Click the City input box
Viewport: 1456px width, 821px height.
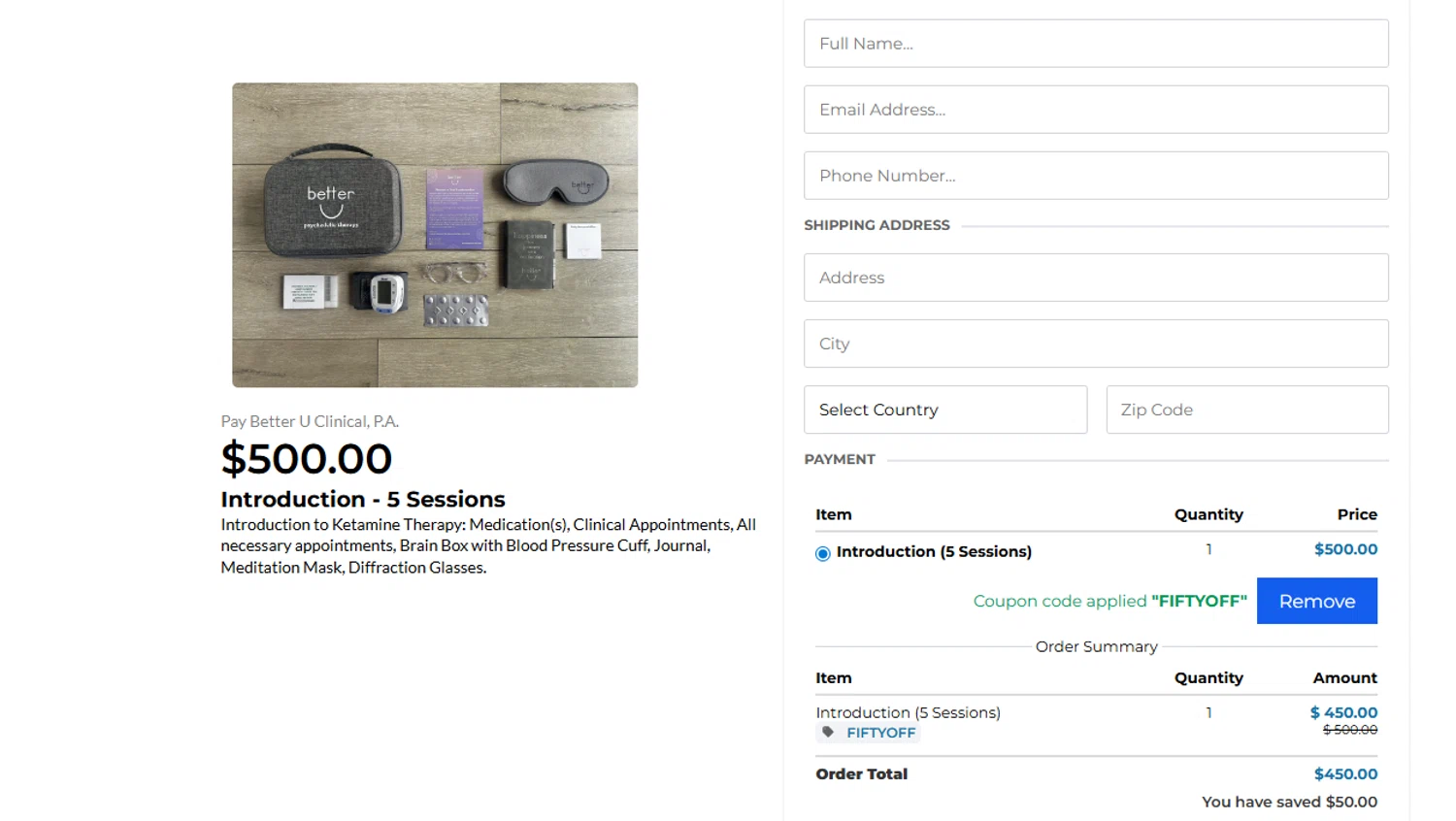tap(1096, 344)
